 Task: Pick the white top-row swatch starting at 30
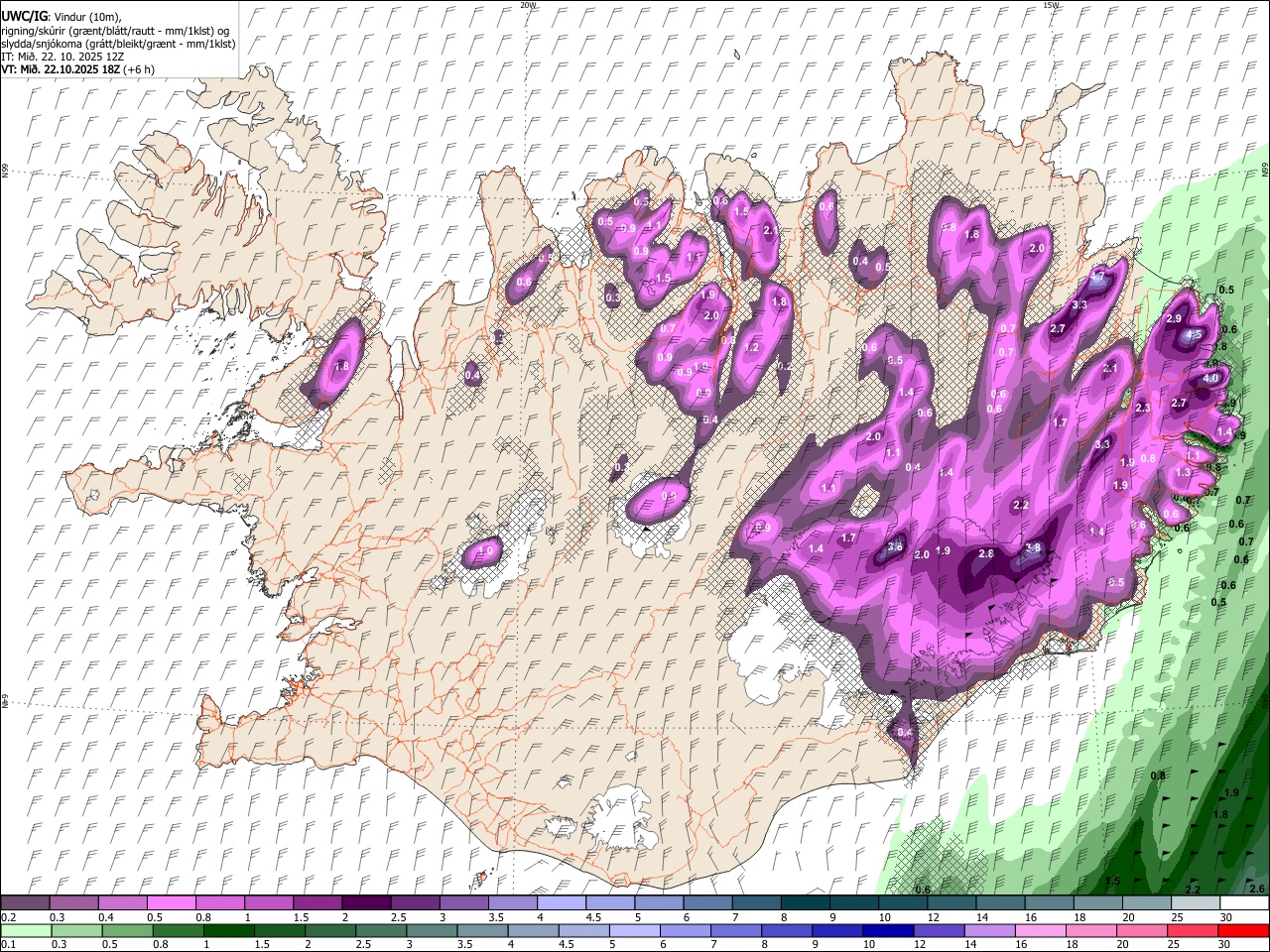pos(1243,903)
